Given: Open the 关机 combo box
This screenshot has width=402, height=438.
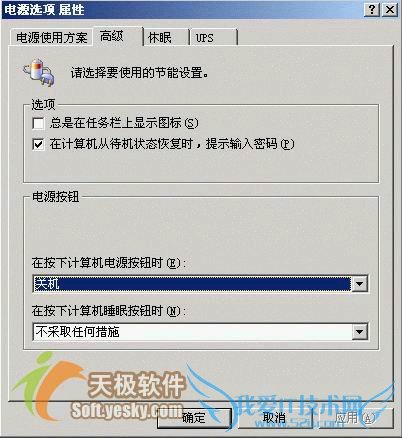Looking at the screenshot, I should [x=200, y=284].
